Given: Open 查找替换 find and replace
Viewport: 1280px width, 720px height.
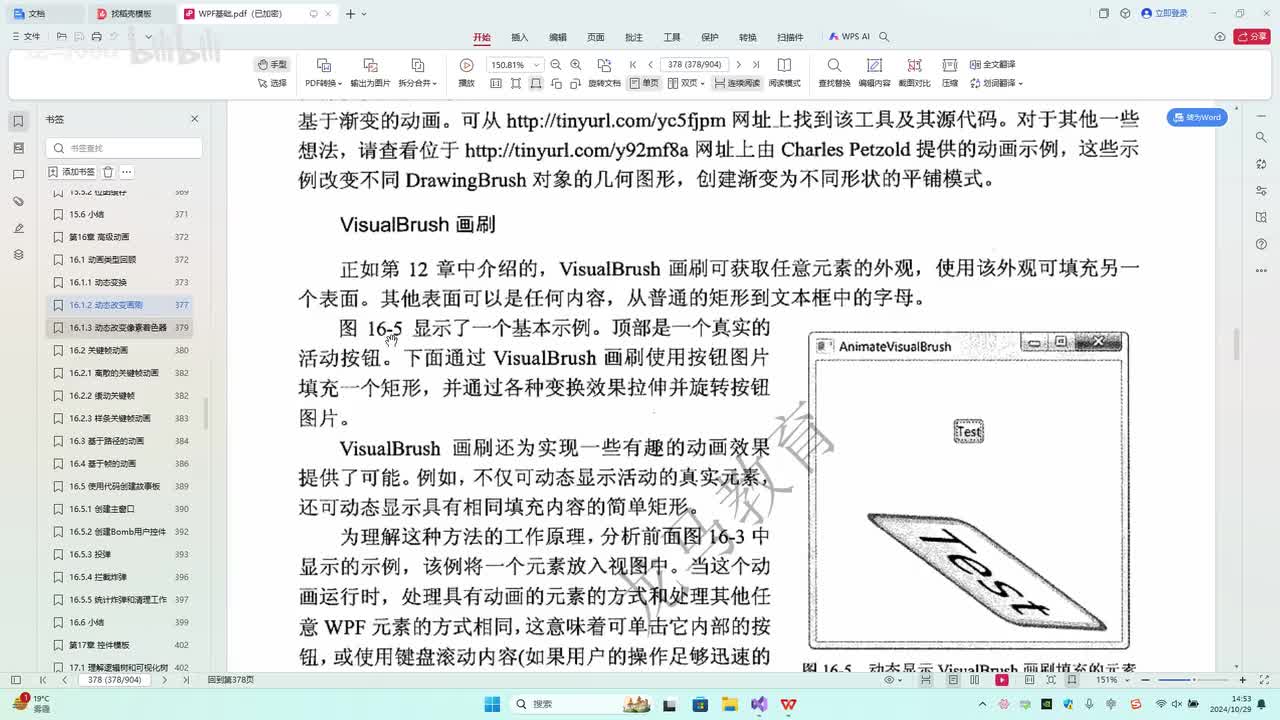Looking at the screenshot, I should 834,73.
